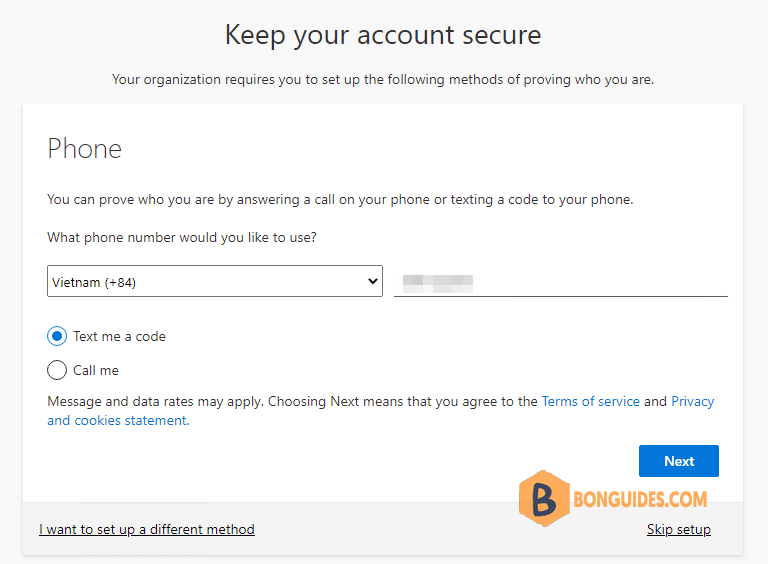Select the Text me a code radio button
This screenshot has width=768, height=564.
coord(57,336)
